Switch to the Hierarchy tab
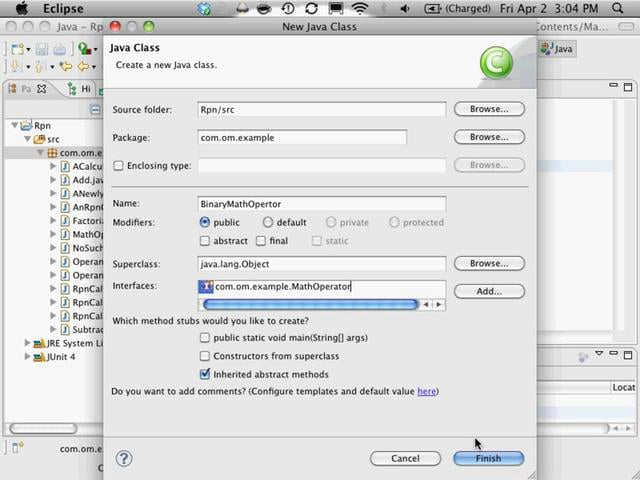This screenshot has width=640, height=480. point(80,89)
